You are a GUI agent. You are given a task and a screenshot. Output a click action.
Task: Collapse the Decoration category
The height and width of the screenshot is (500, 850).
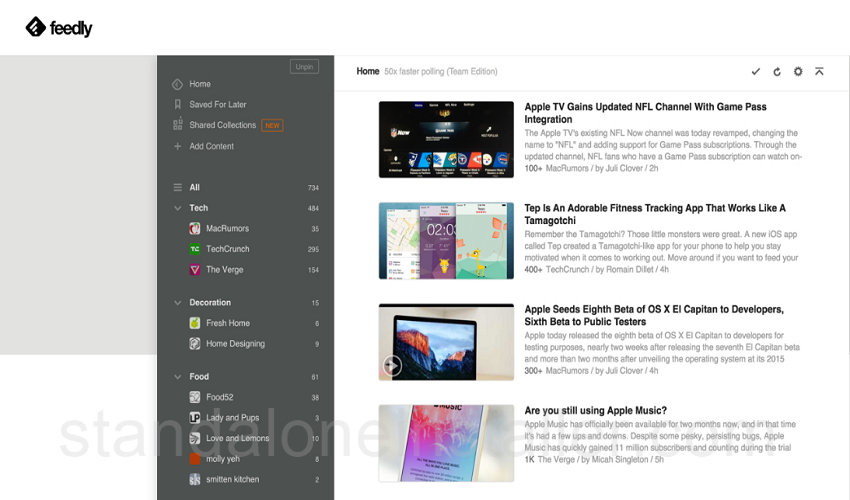[x=177, y=303]
